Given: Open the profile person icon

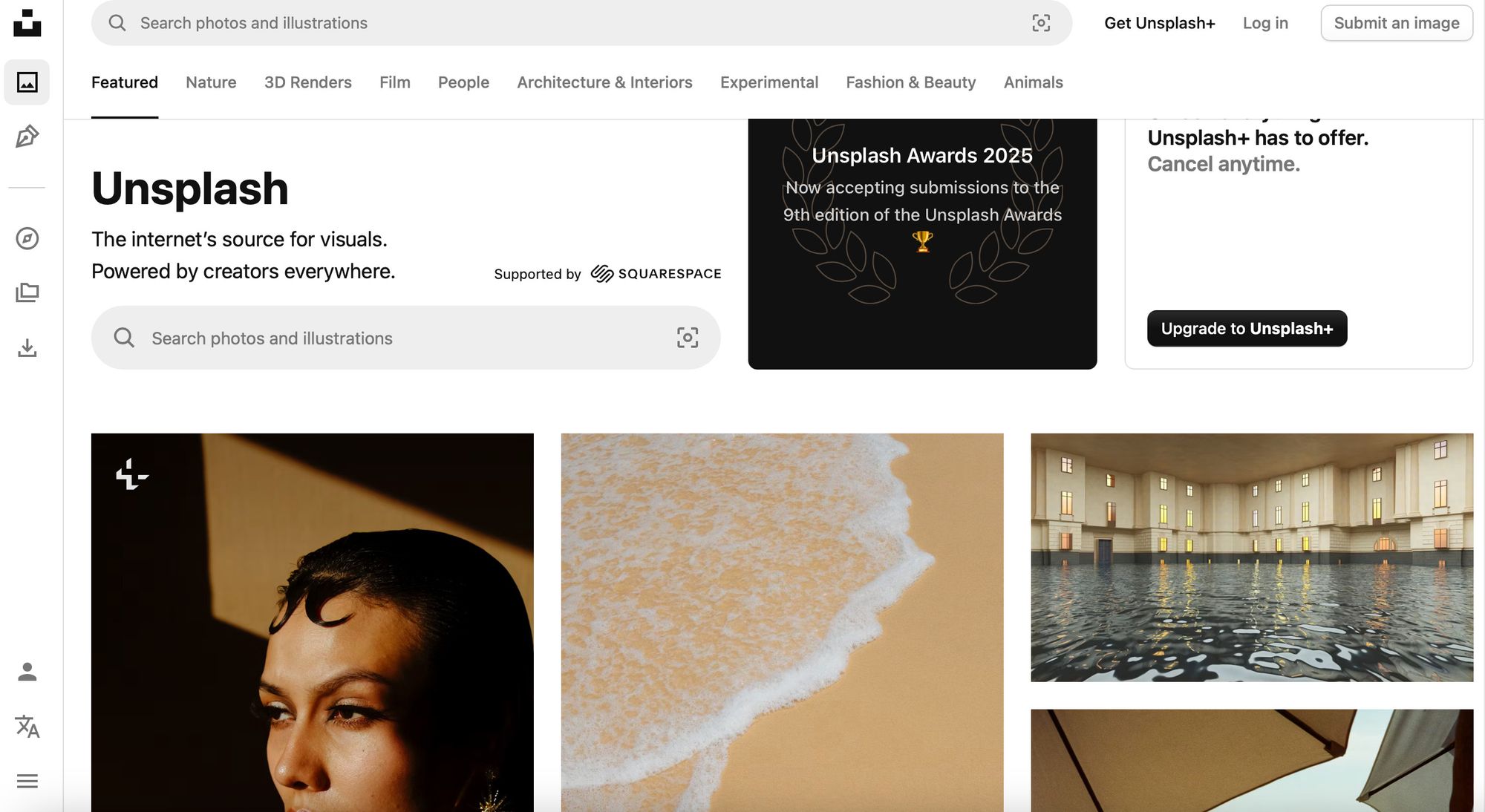Looking at the screenshot, I should pos(27,672).
